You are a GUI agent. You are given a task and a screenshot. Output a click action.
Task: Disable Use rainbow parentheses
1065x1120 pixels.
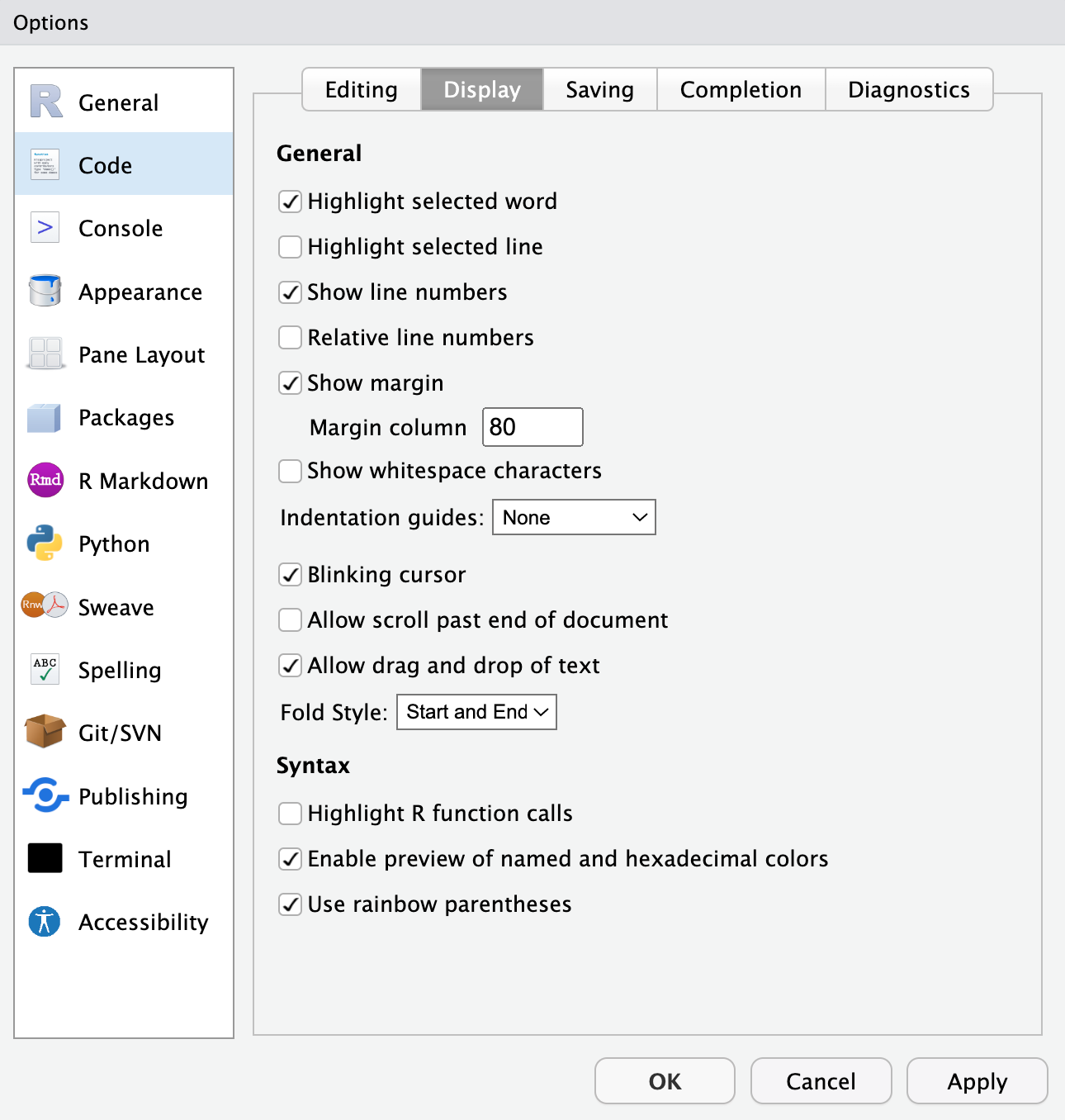point(290,904)
